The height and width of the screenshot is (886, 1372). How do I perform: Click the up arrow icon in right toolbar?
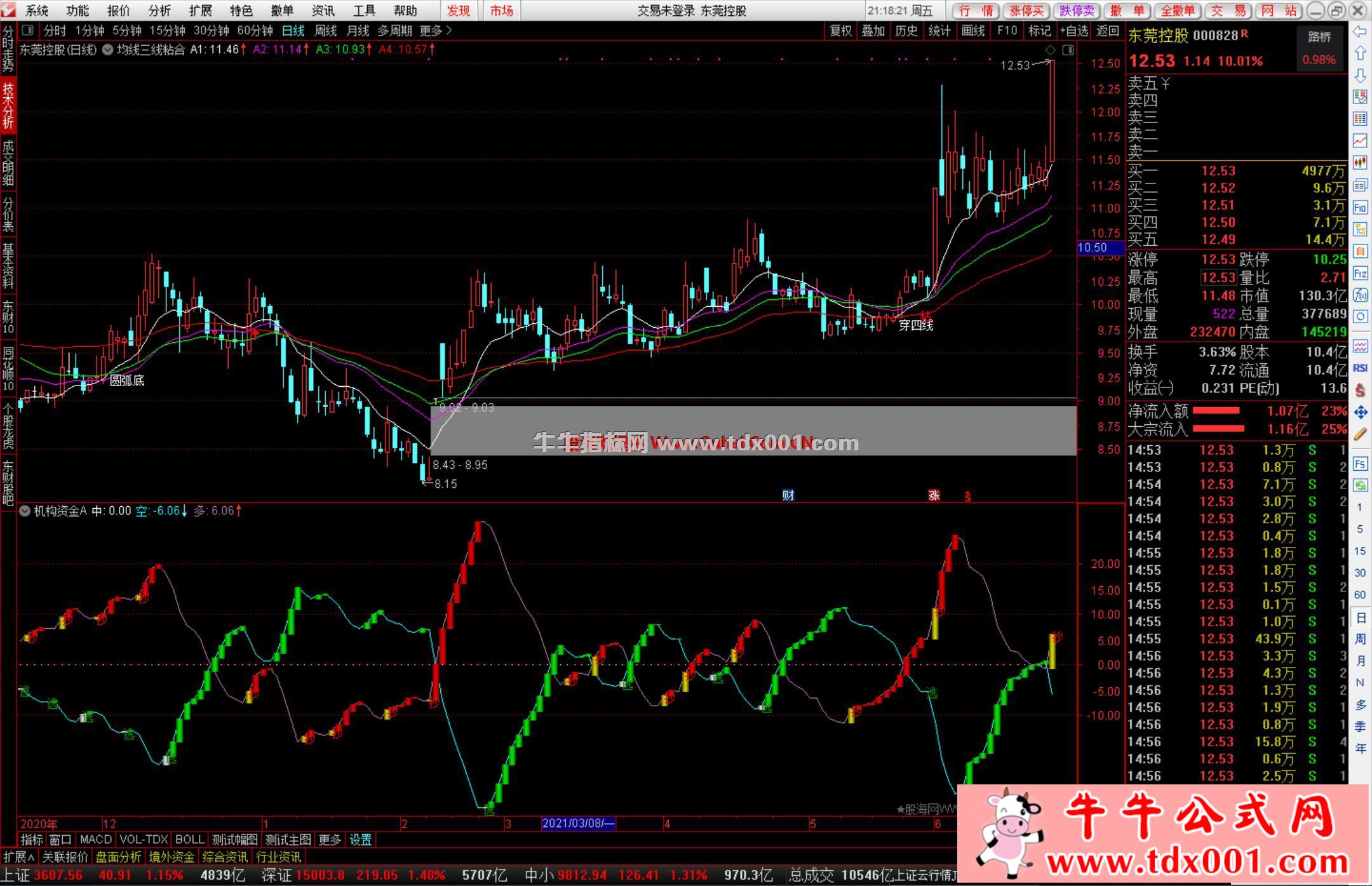click(1360, 53)
